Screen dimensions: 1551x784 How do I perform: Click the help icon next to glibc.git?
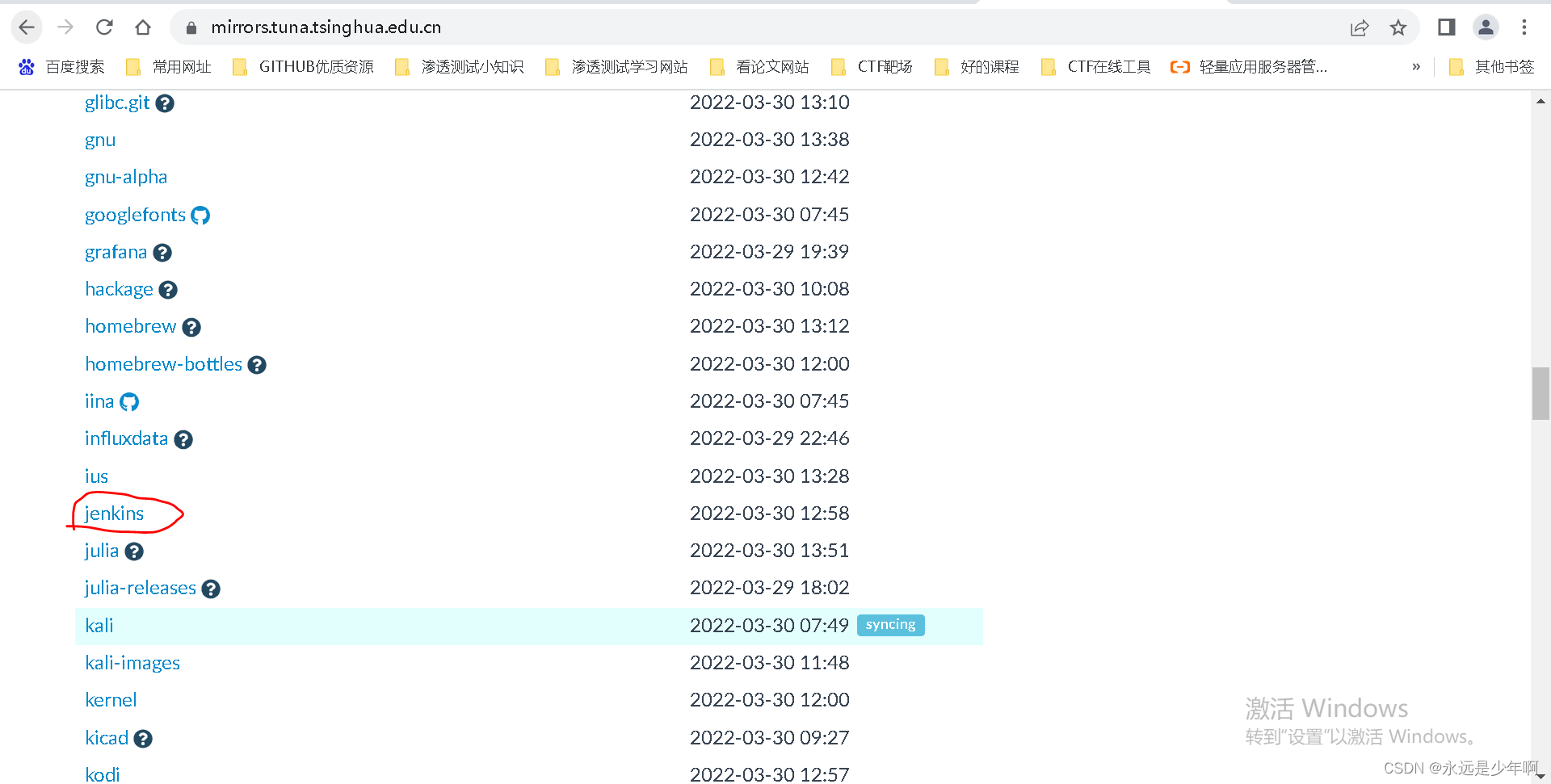[x=165, y=103]
